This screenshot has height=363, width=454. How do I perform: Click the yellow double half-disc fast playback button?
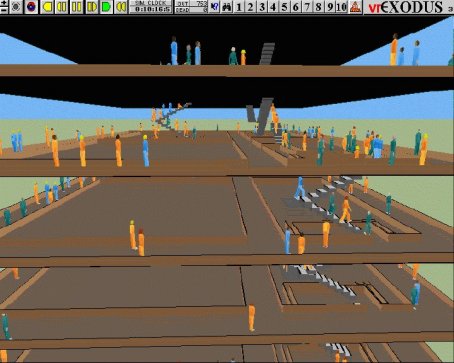[121, 7]
